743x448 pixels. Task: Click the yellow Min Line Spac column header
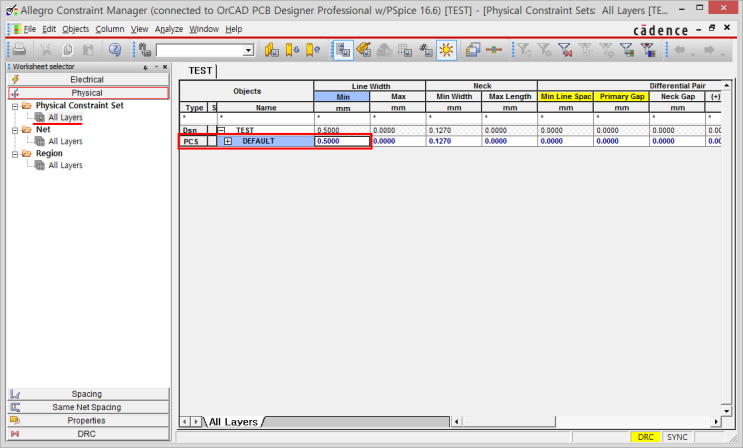coord(566,96)
